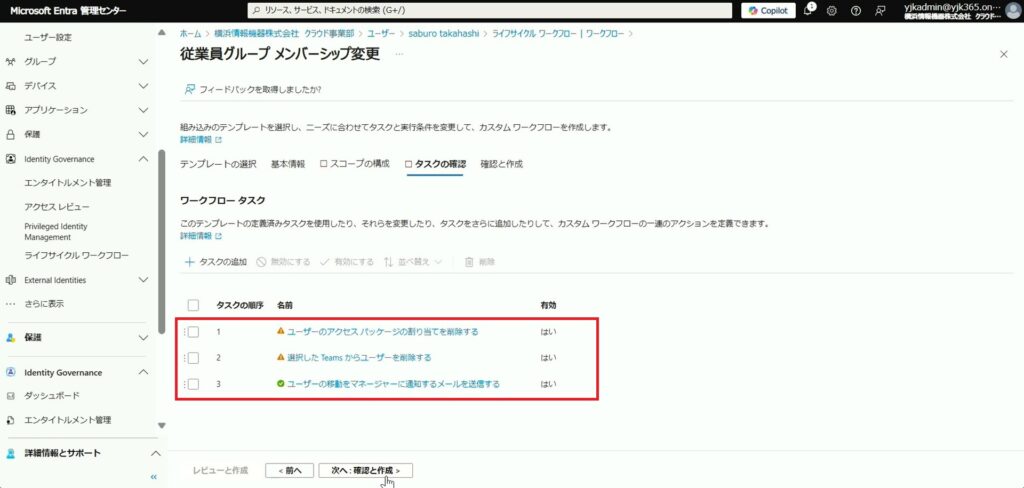This screenshot has height=488, width=1024.
Task: Open the Copilot button
Action: point(769,10)
